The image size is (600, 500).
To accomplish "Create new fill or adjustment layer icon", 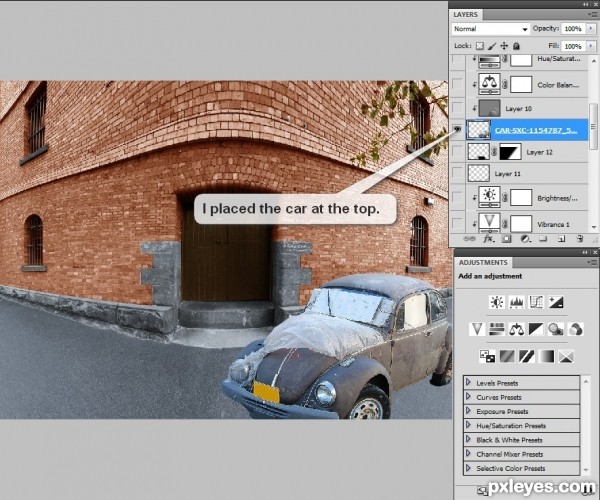I will (x=525, y=239).
